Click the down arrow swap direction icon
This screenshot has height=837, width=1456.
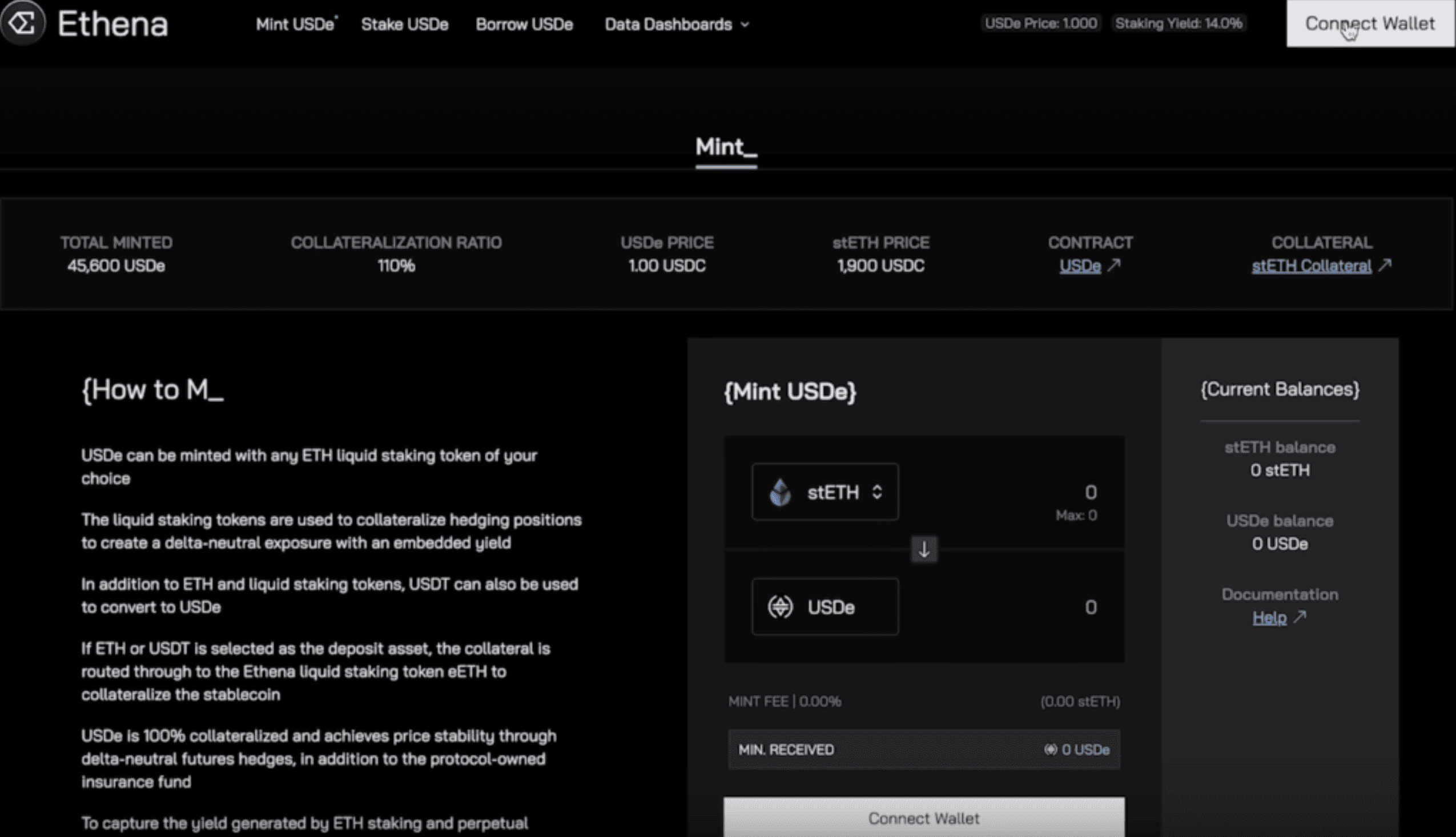[x=924, y=550]
